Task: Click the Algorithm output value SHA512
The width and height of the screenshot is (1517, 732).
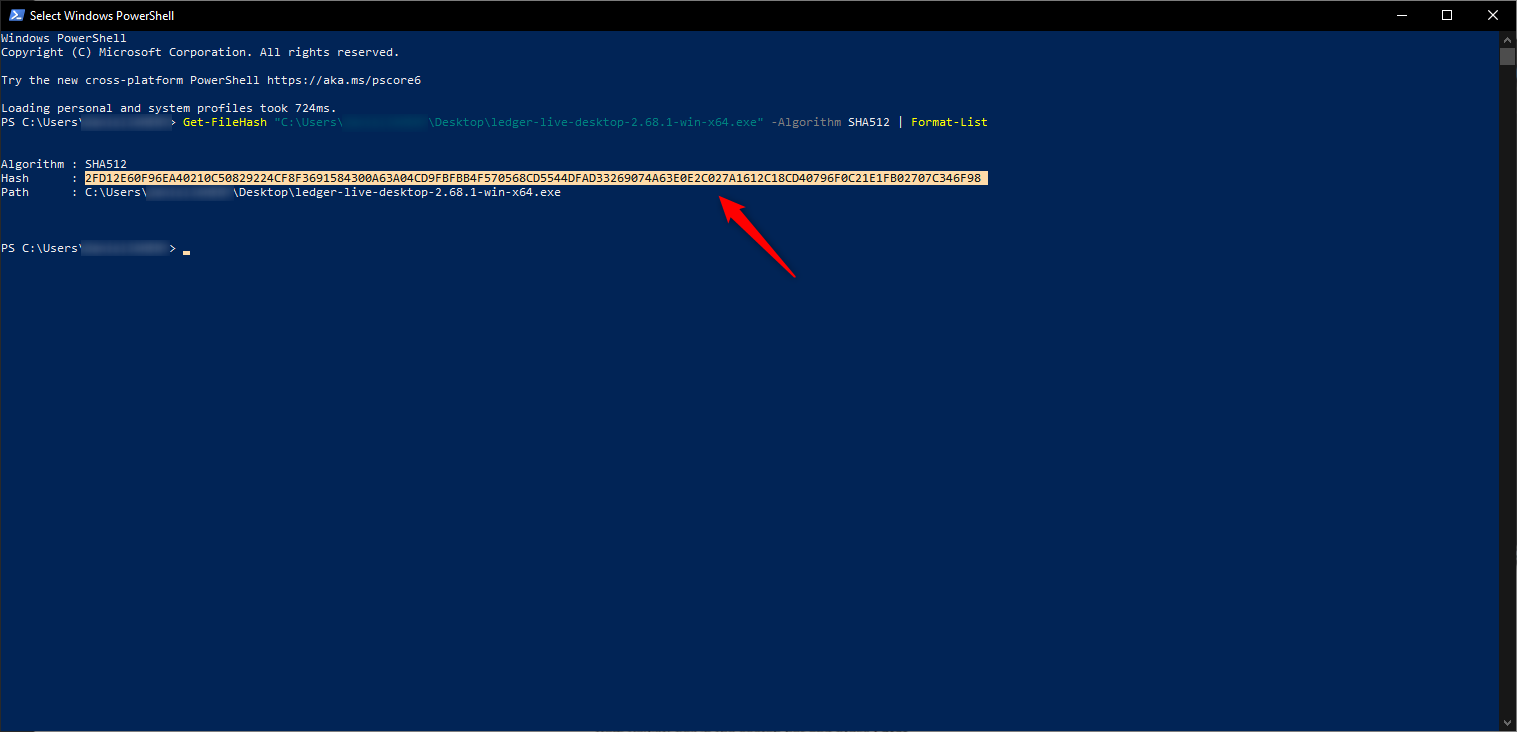Action: tap(105, 164)
